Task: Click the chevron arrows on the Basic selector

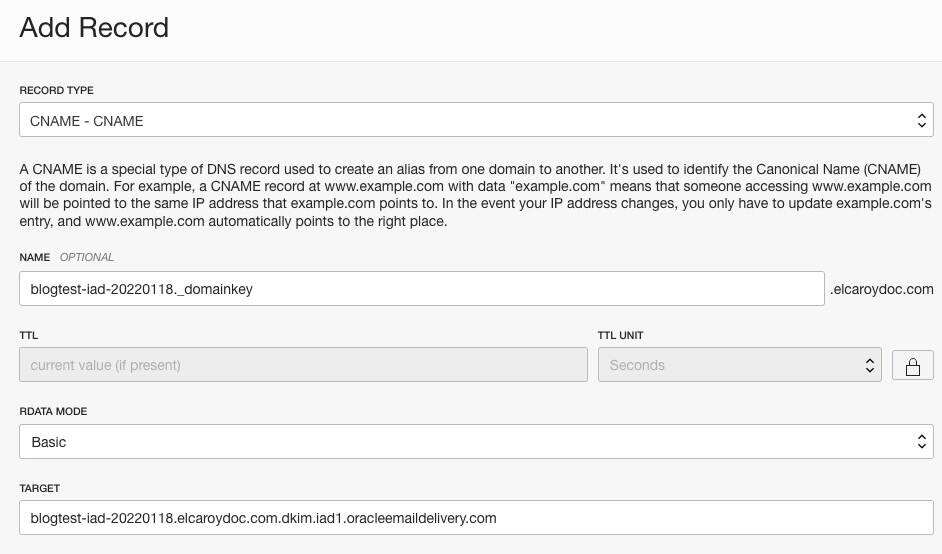Action: coord(922,442)
